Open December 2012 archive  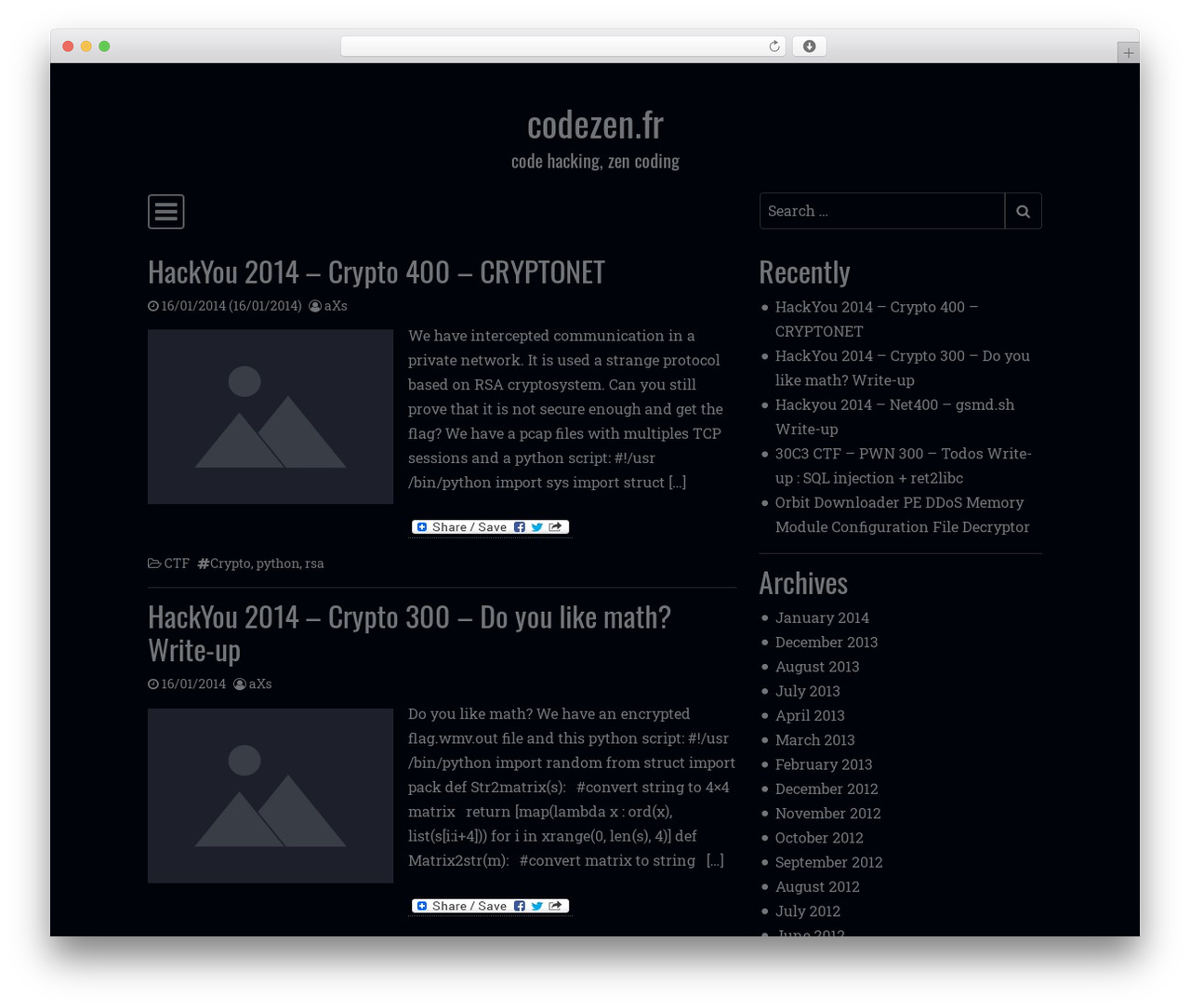coord(826,789)
